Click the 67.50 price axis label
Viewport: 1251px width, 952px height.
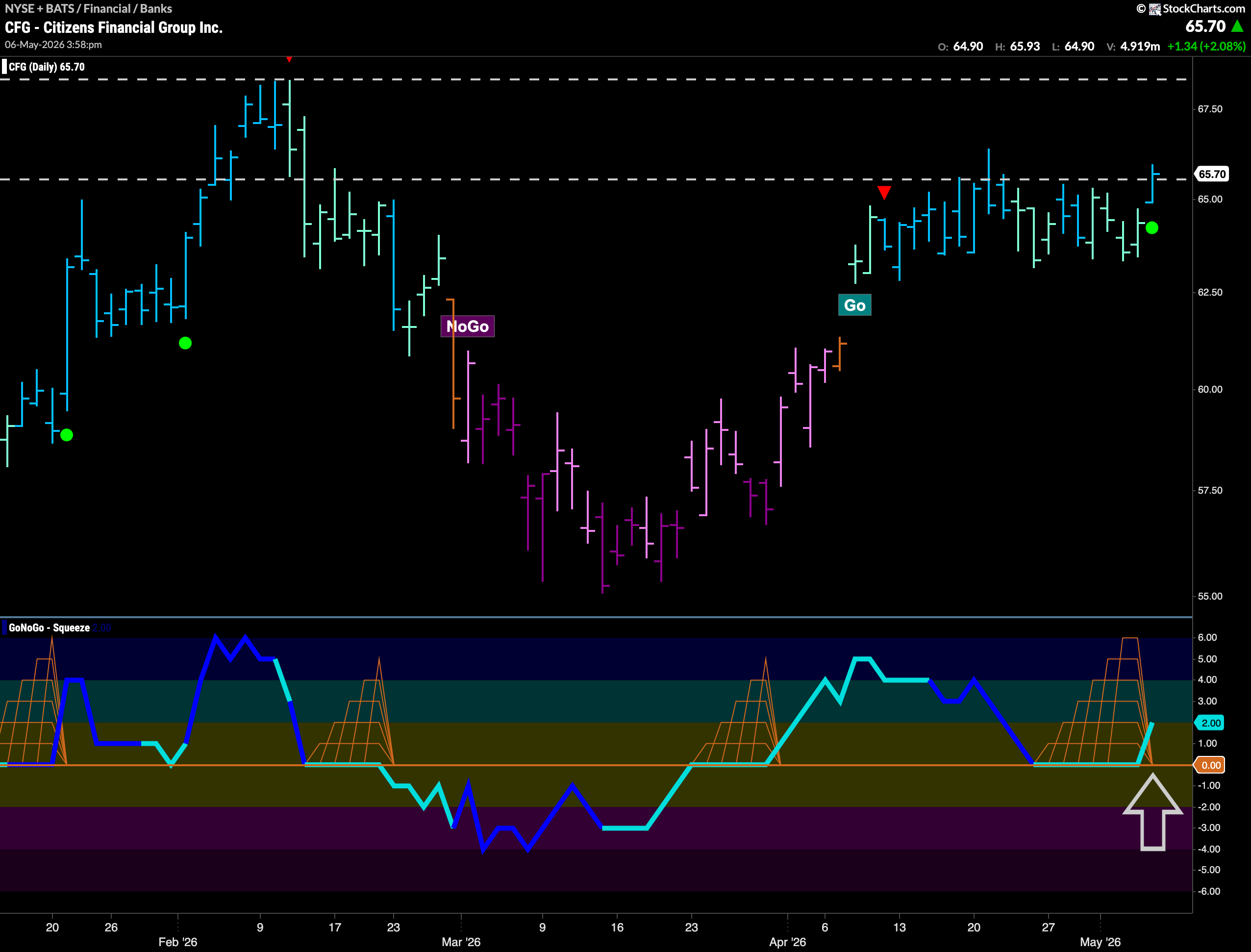pos(1210,109)
